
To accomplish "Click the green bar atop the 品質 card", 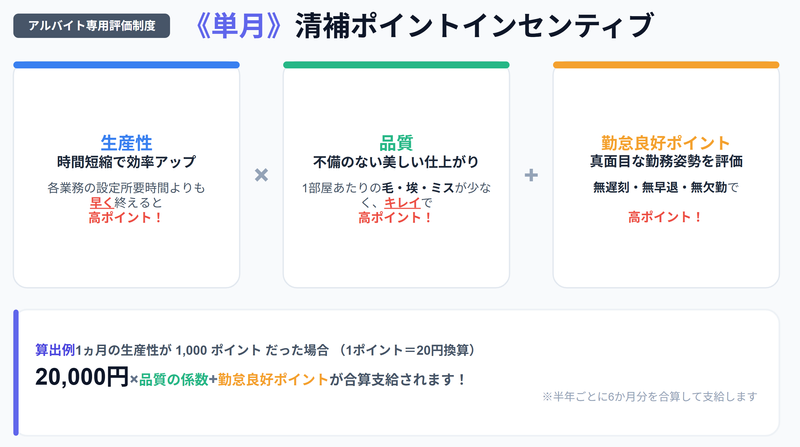I will pos(396,65).
